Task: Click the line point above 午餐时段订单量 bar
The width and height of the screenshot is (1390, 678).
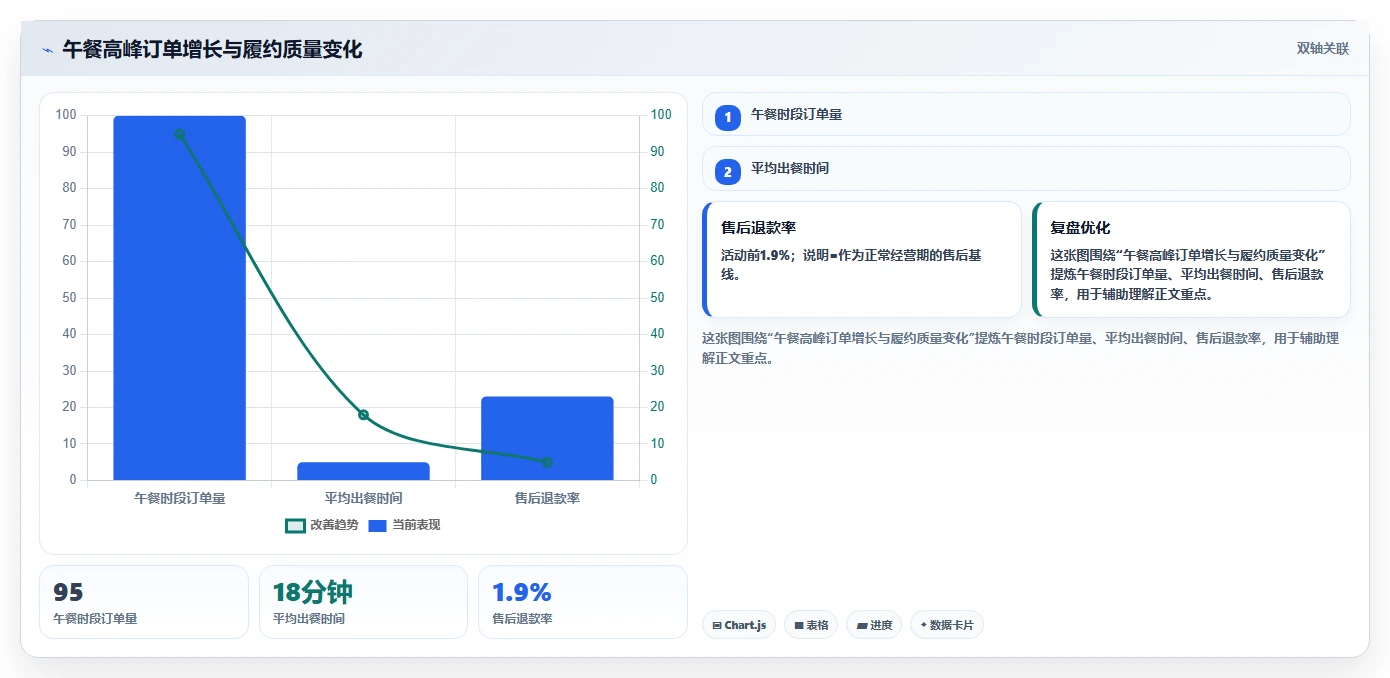Action: [179, 134]
